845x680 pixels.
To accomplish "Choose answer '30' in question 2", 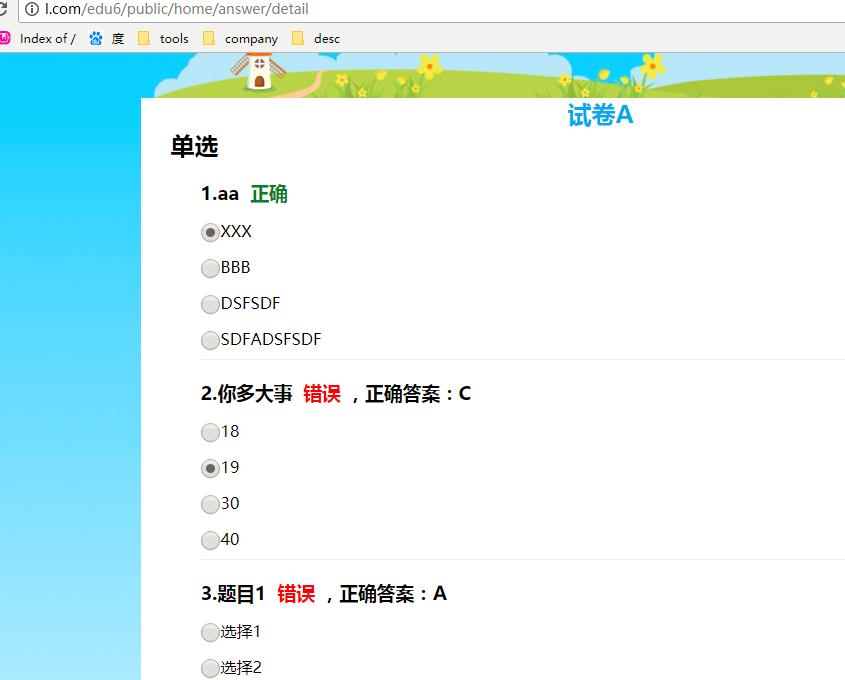I will pyautogui.click(x=210, y=504).
